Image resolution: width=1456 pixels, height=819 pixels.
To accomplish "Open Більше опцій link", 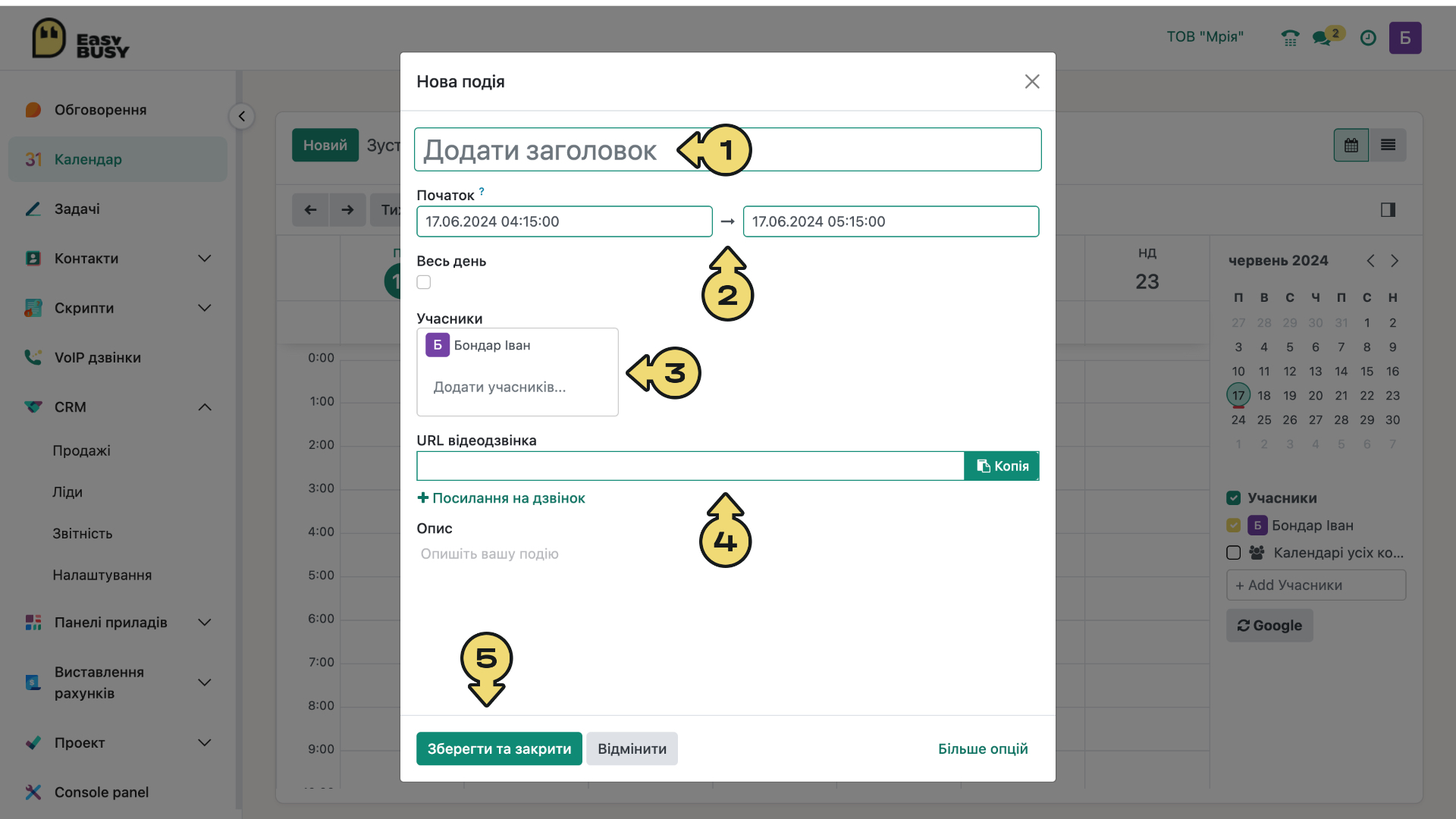I will pos(983,749).
